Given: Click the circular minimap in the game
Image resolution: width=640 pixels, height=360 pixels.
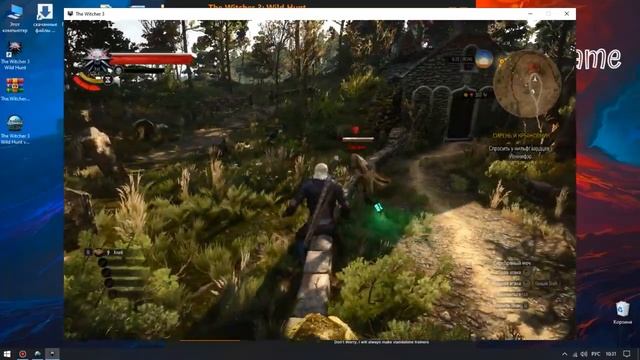Looking at the screenshot, I should pyautogui.click(x=527, y=84).
